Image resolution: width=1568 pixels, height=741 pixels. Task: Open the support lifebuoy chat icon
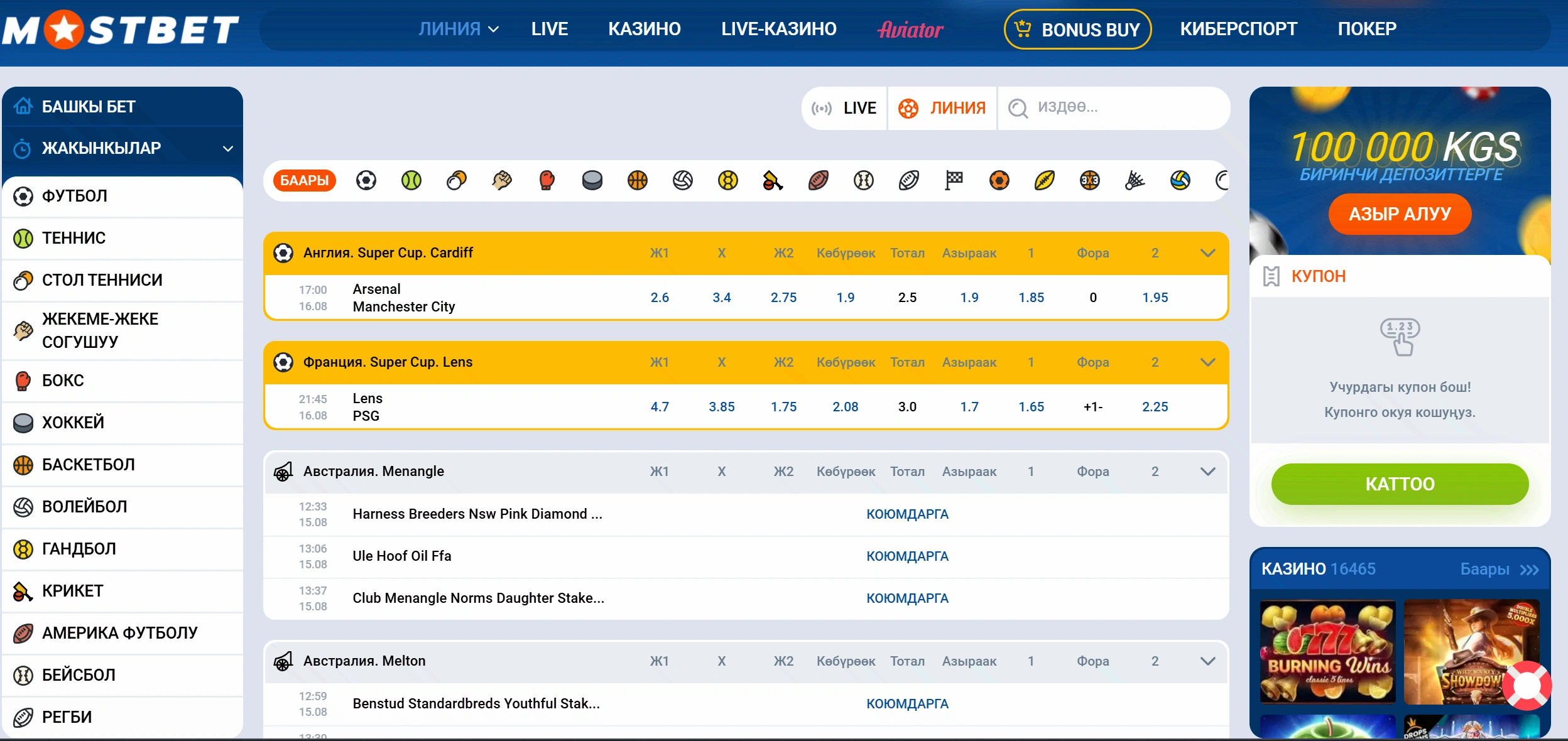point(1527,685)
